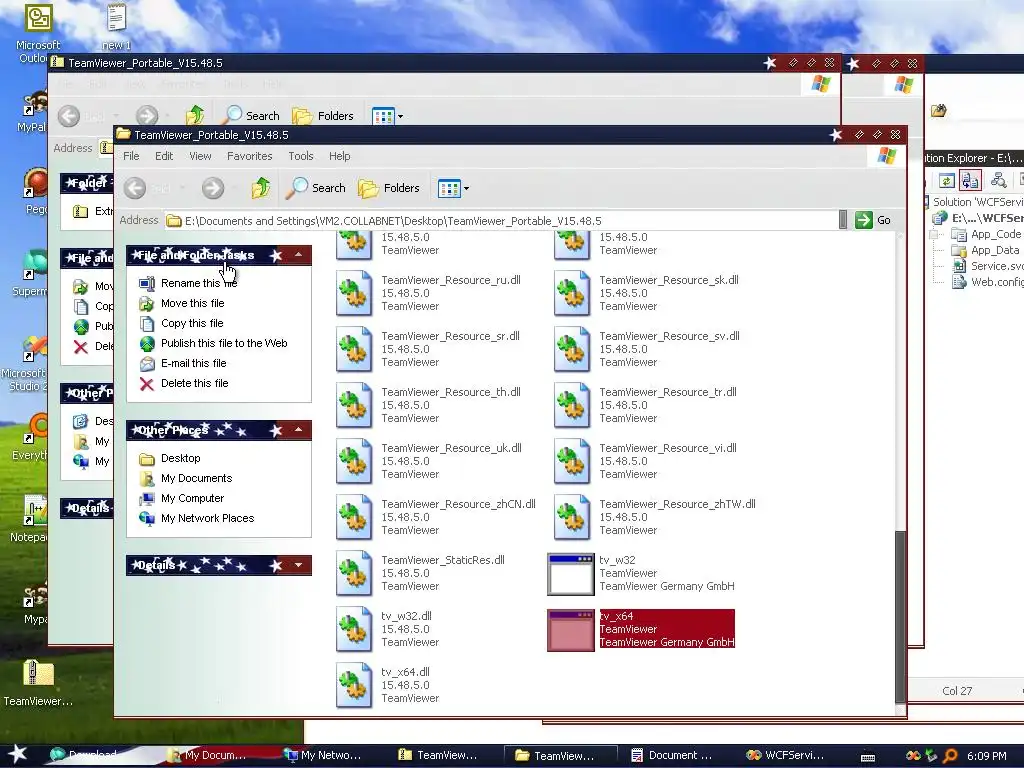Select App_Code in Solution Explorer
Image resolution: width=1024 pixels, height=768 pixels.
[986, 234]
